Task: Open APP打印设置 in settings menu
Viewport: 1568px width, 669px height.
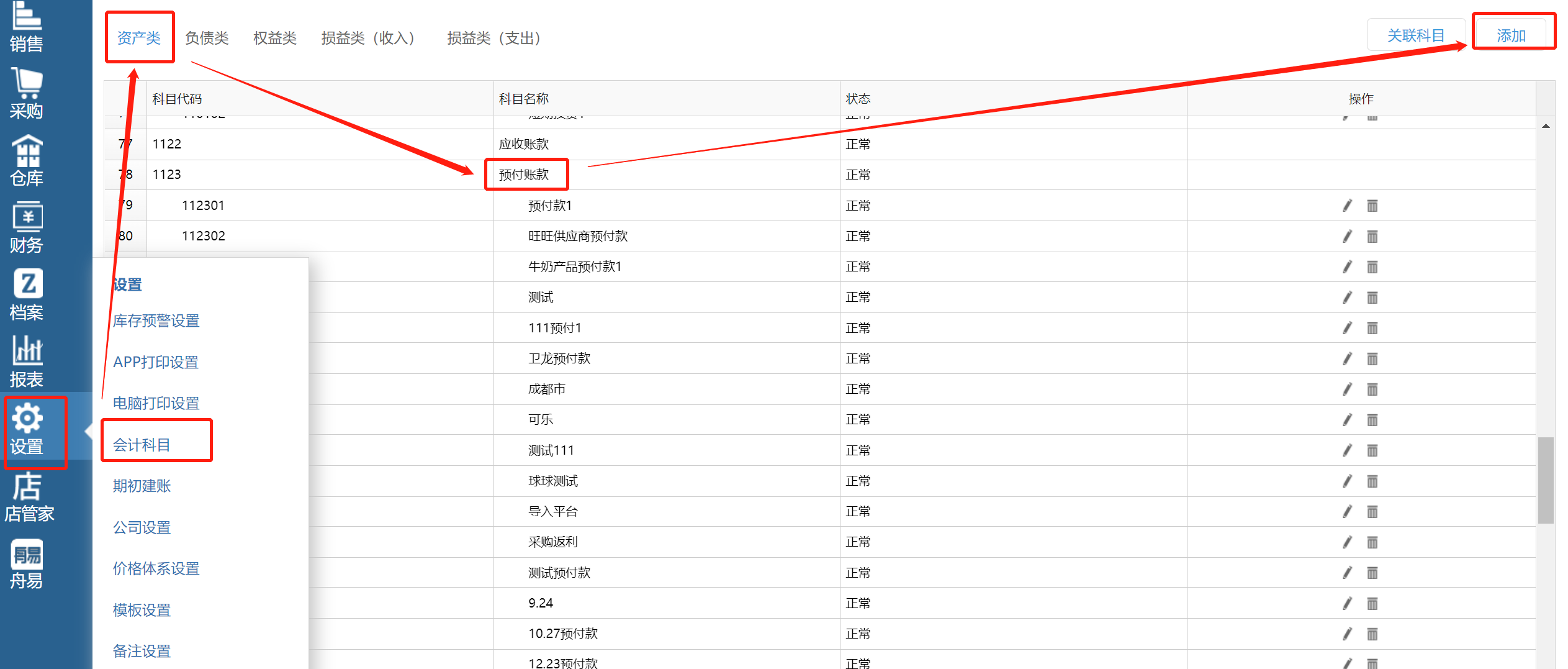Action: click(x=156, y=362)
